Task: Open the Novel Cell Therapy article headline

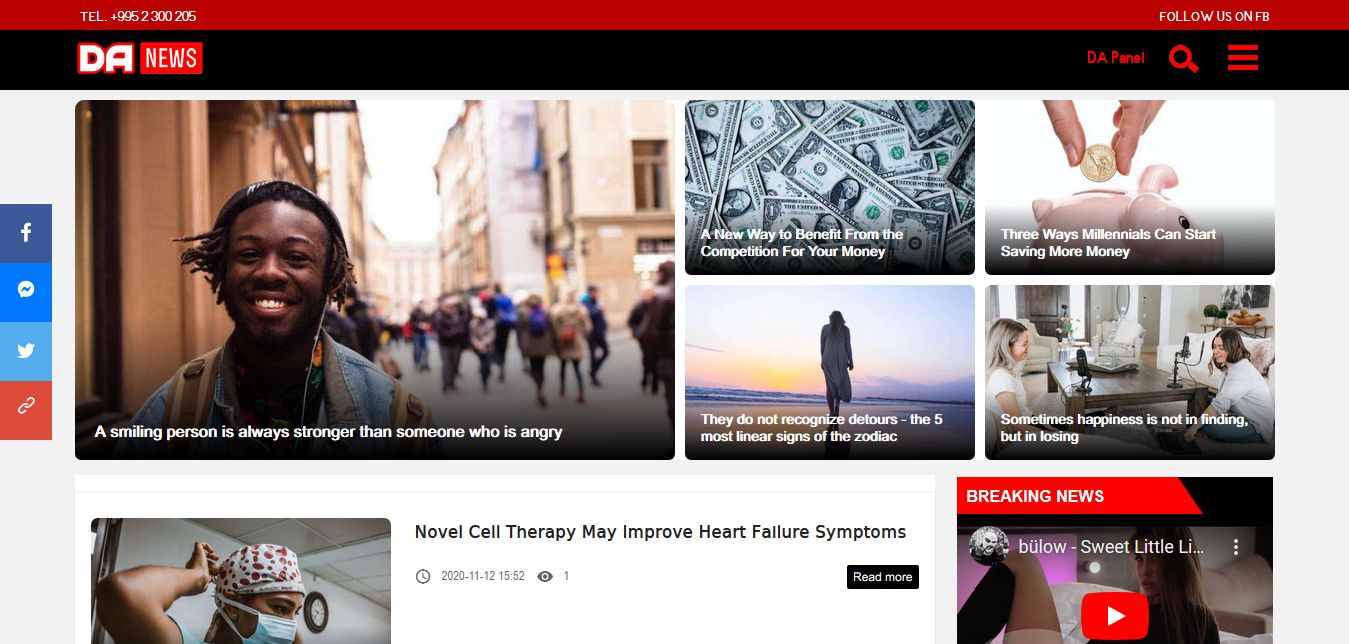Action: click(660, 532)
